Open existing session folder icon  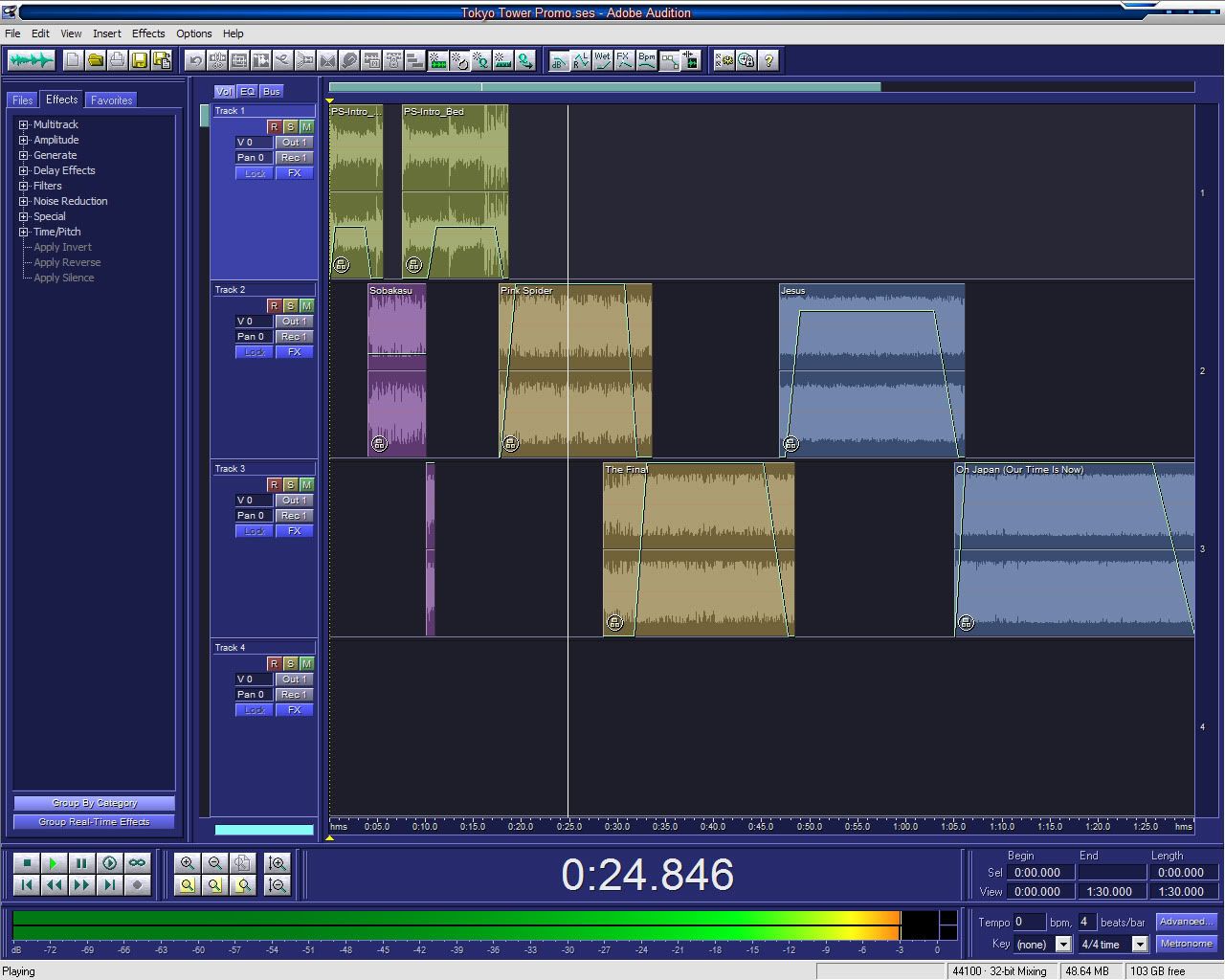(x=95, y=60)
